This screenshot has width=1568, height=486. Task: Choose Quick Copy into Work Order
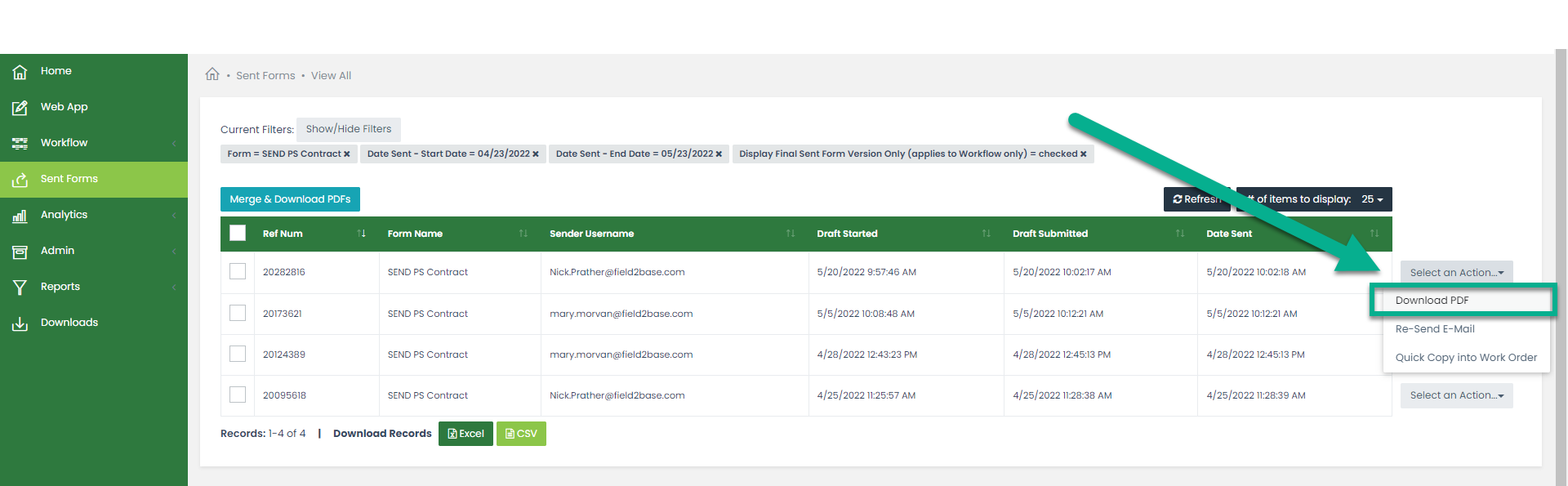pyautogui.click(x=1466, y=358)
